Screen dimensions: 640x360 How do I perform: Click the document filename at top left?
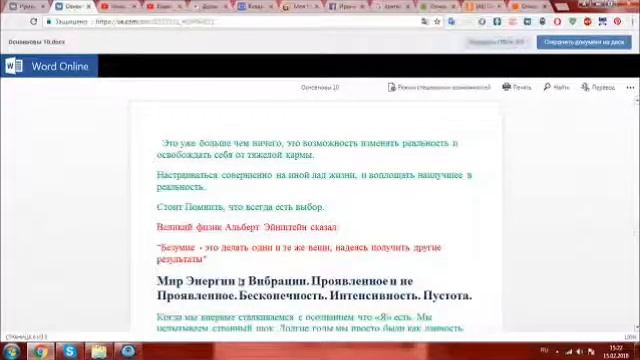point(36,42)
